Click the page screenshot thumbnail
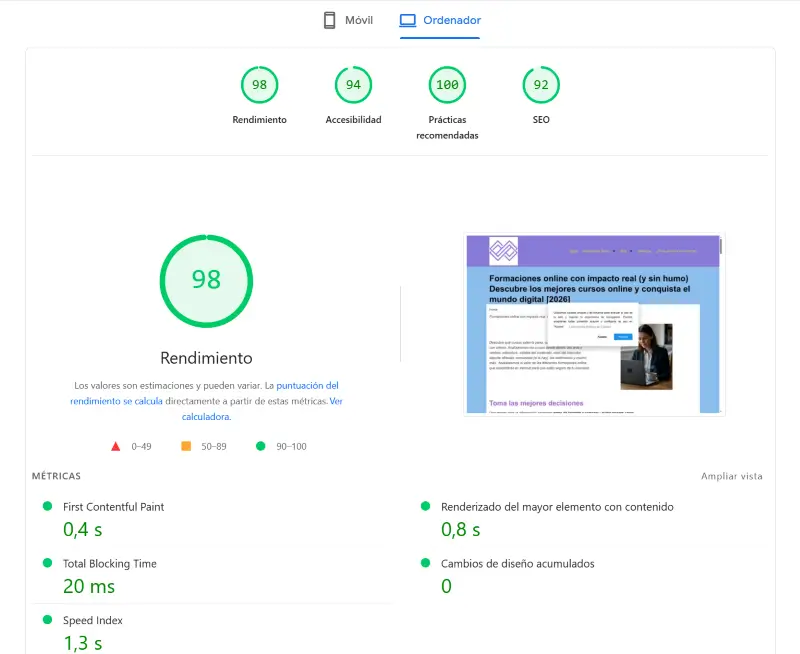The width and height of the screenshot is (800, 654). click(594, 324)
